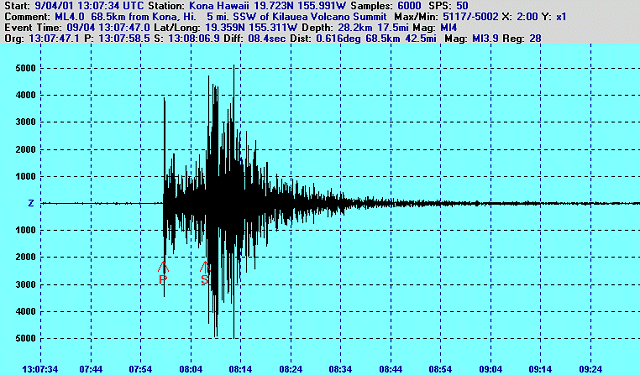Click station name Kona Hawaii
The height and width of the screenshot is (375, 640).
219,6
